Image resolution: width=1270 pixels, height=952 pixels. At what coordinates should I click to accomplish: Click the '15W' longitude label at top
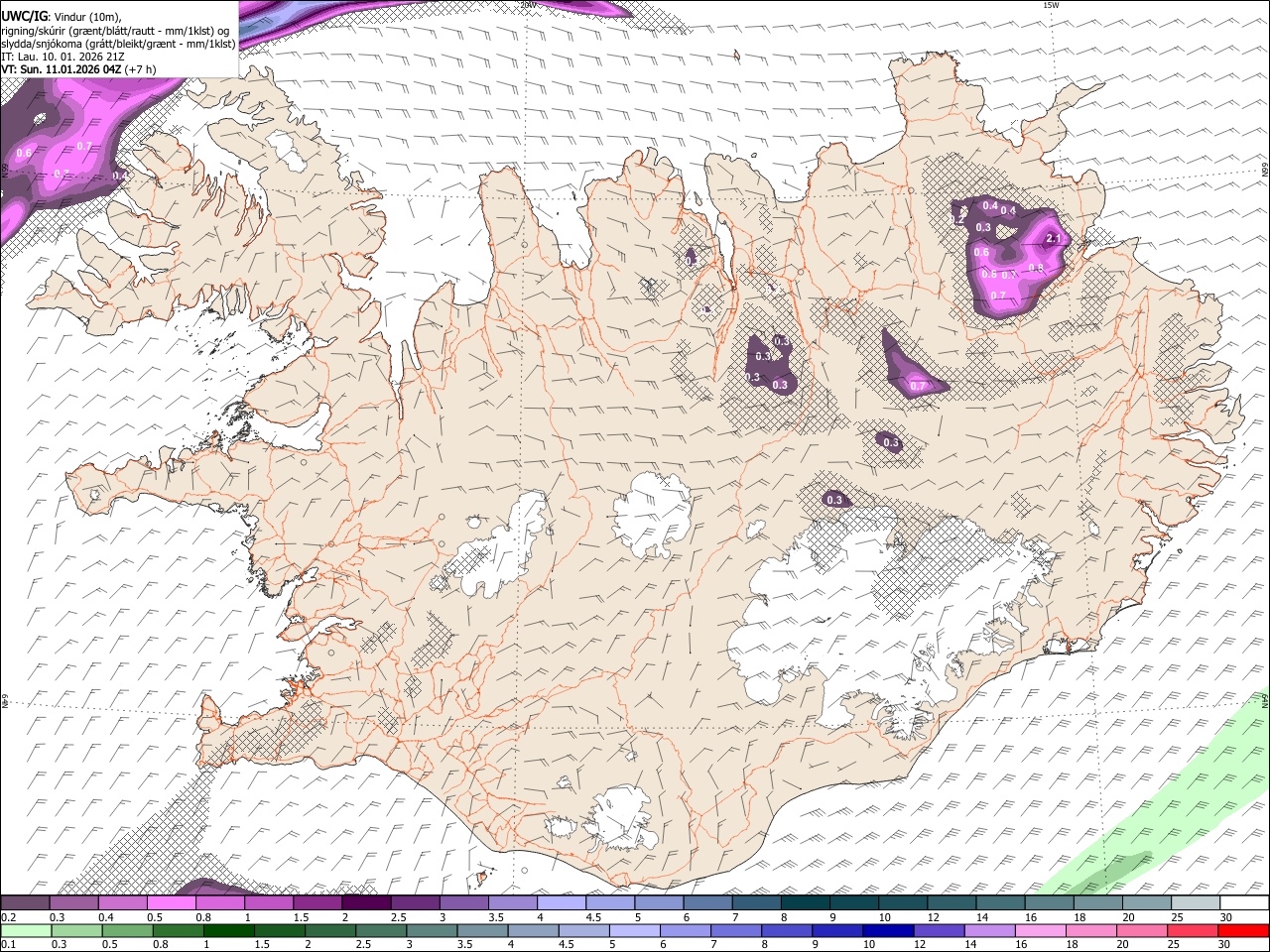[x=1051, y=5]
